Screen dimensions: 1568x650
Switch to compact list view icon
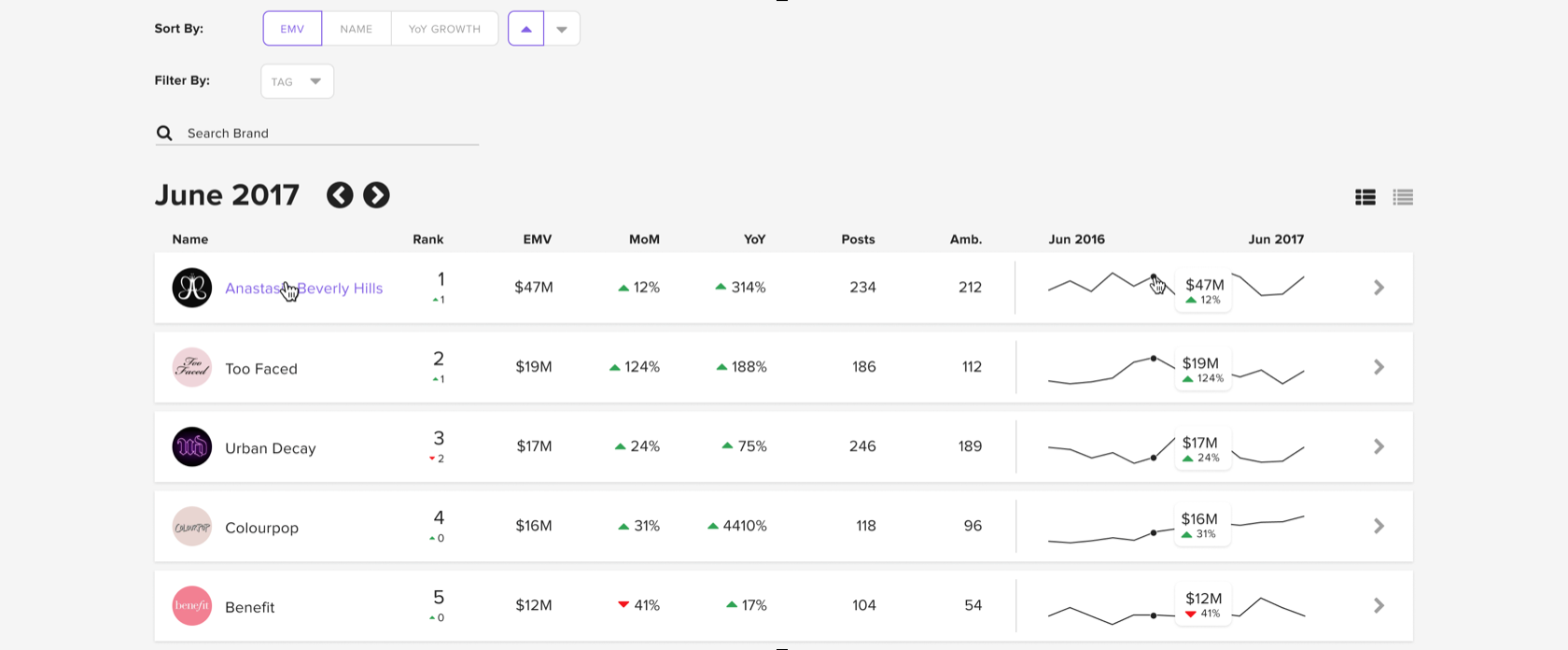1403,197
